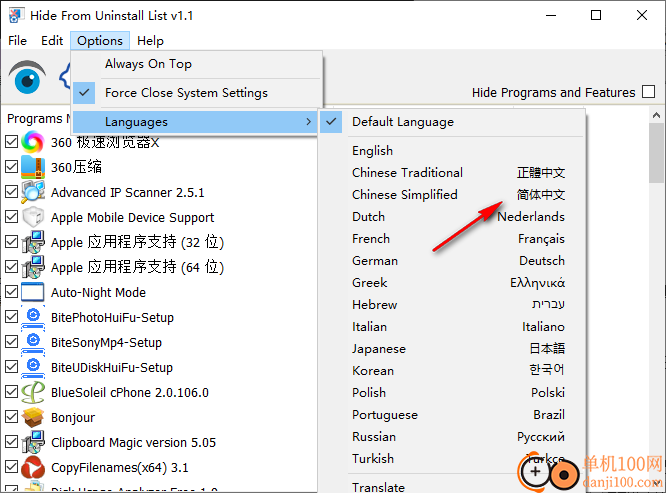Viewport: 666px width, 493px height.
Task: Switch language to Italian
Action: (x=452, y=327)
